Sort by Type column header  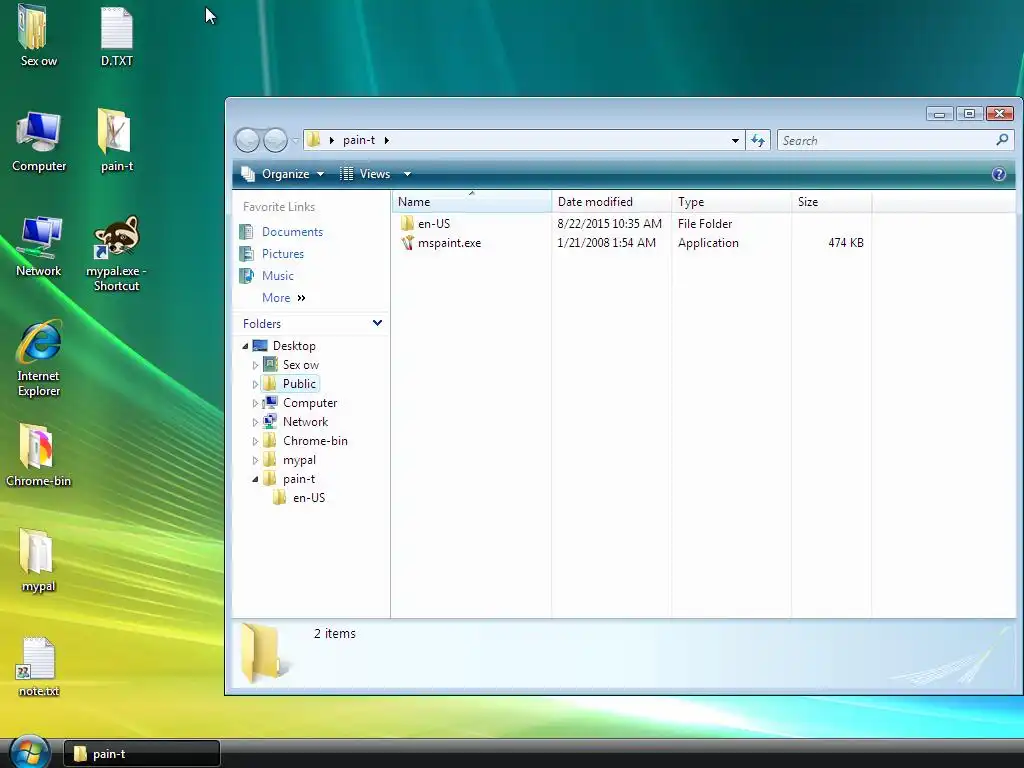coord(731,202)
